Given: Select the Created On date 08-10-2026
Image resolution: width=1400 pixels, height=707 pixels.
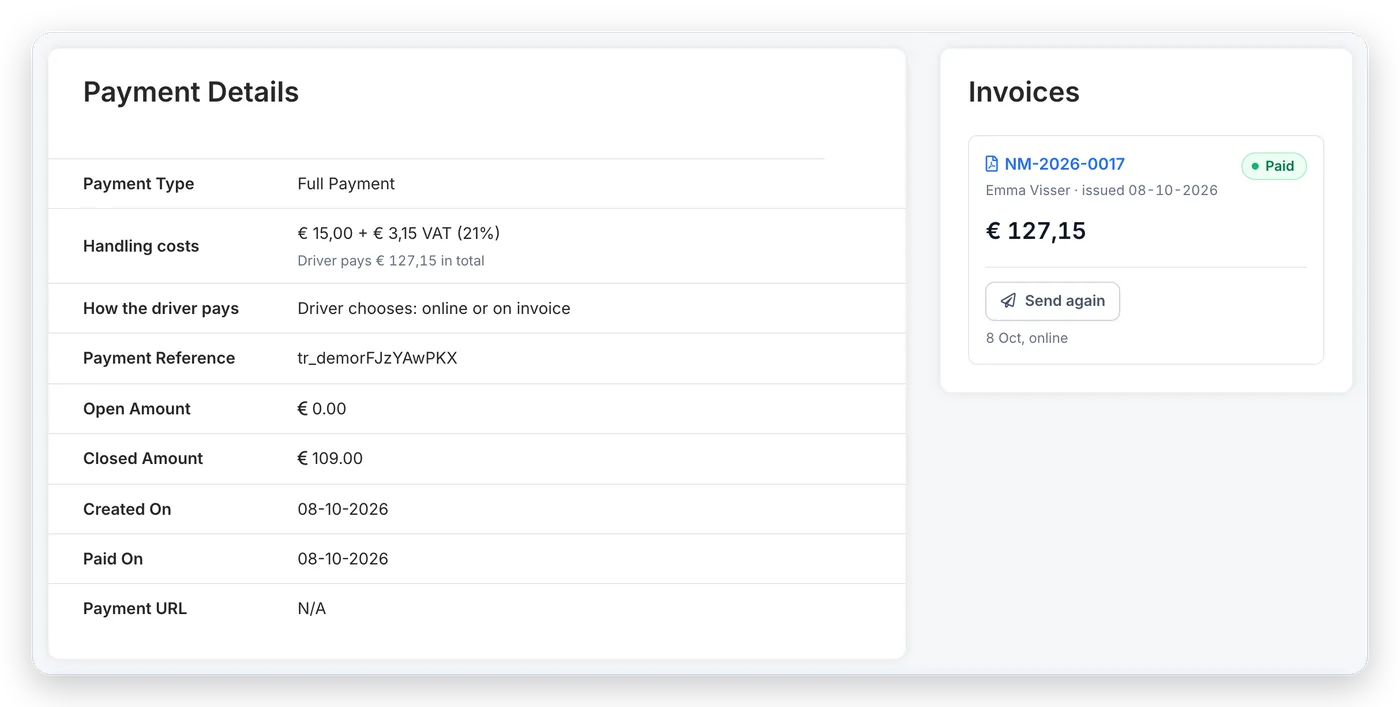Looking at the screenshot, I should [x=343, y=509].
